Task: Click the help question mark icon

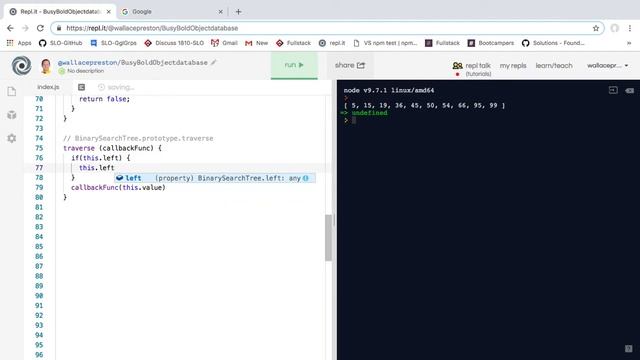Action: 629,349
